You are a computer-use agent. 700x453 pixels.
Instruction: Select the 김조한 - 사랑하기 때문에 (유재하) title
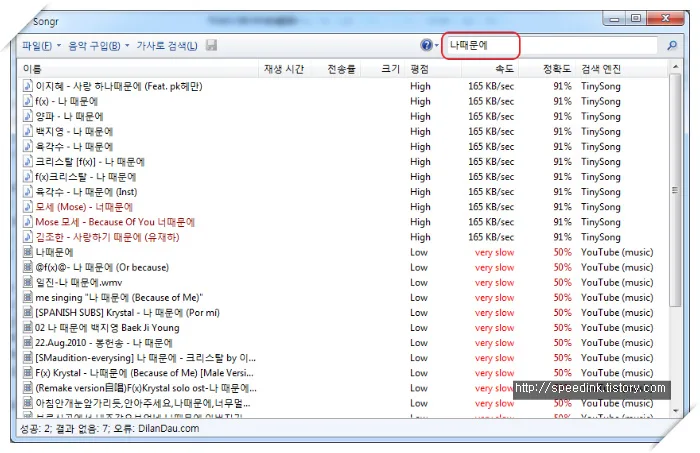pyautogui.click(x=107, y=237)
